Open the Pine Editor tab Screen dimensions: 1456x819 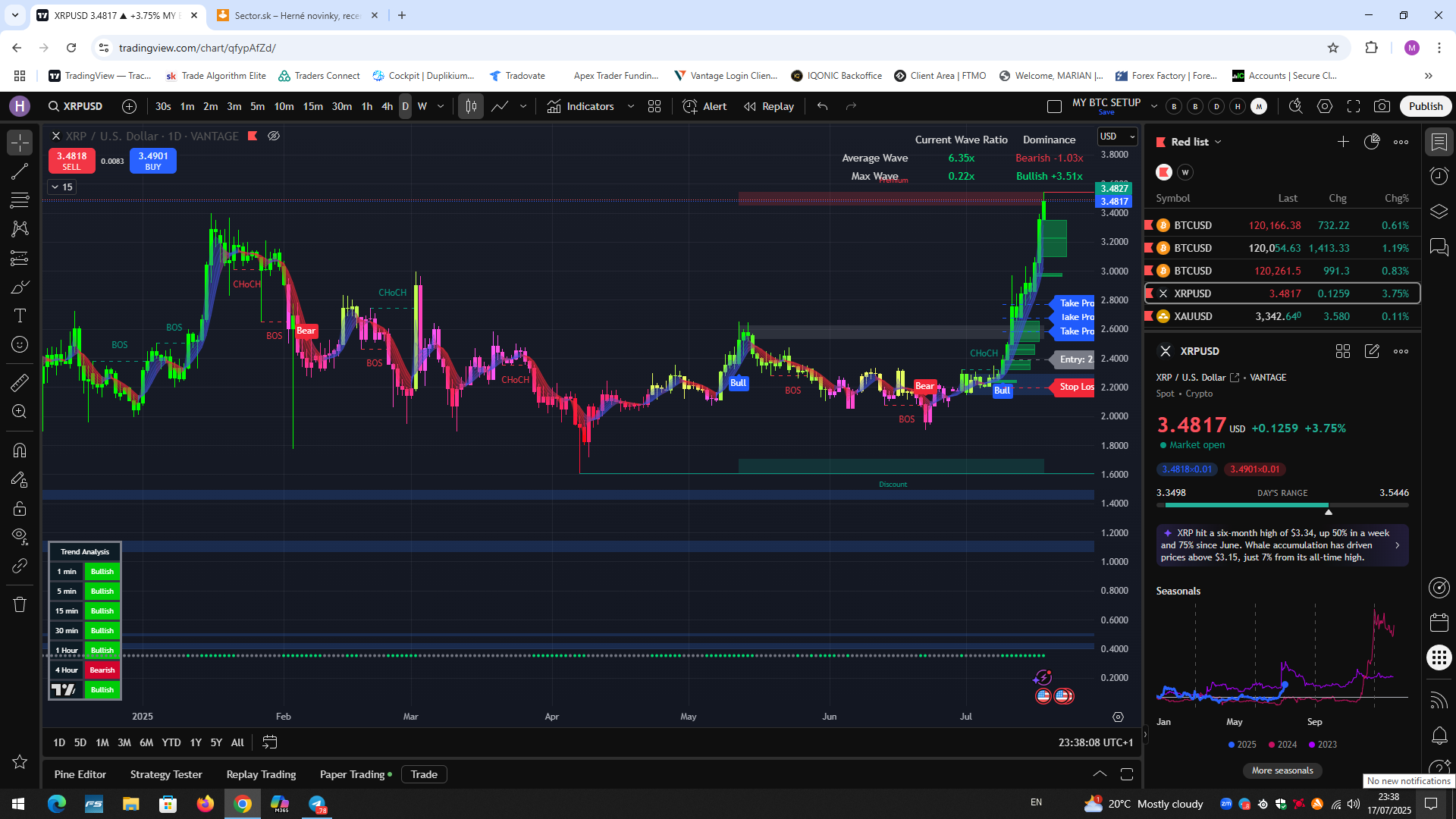[x=80, y=773]
